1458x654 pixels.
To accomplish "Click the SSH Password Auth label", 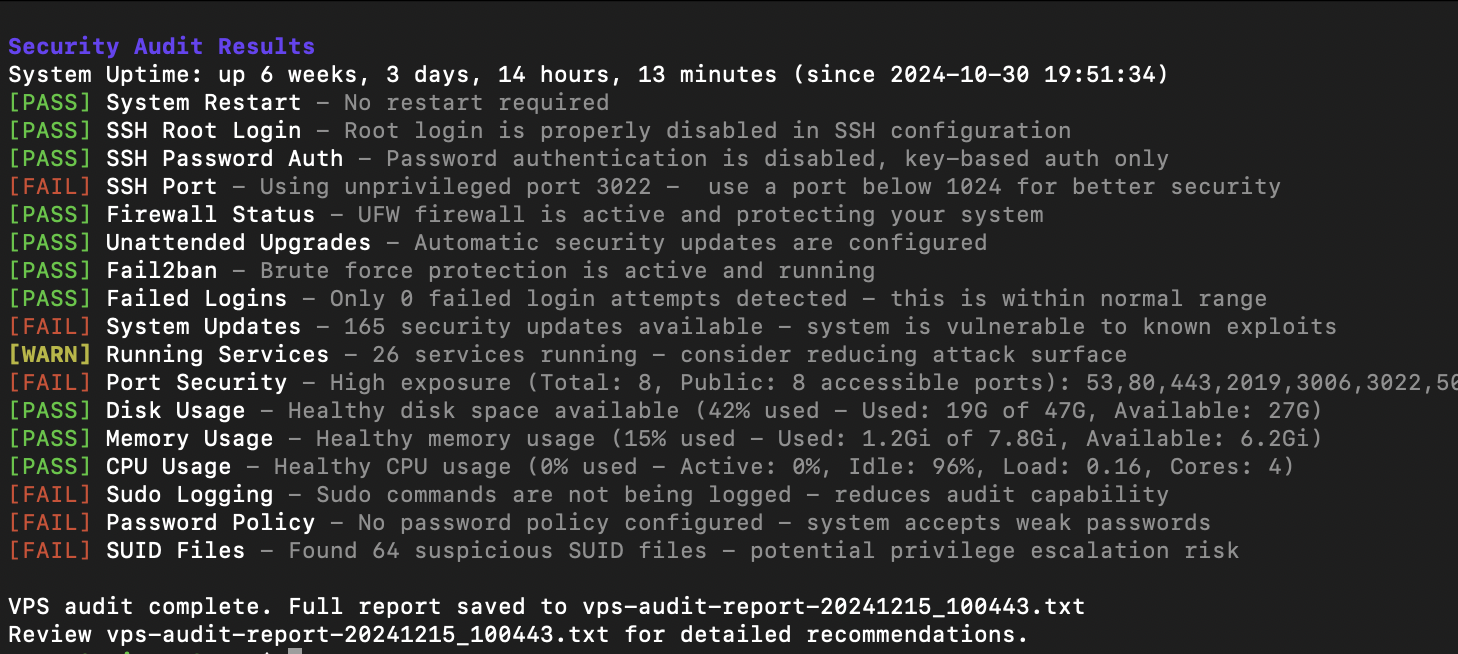I will 224,158.
